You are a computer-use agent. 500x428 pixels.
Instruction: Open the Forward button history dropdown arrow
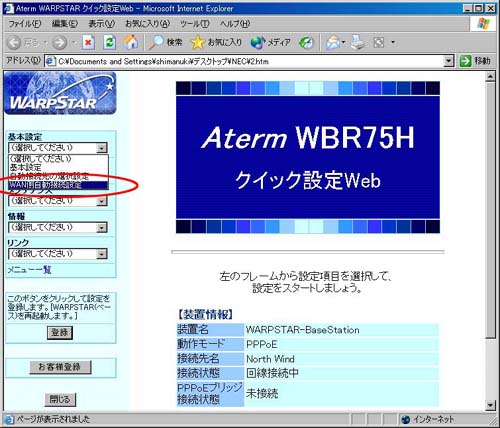pyautogui.click(x=74, y=43)
